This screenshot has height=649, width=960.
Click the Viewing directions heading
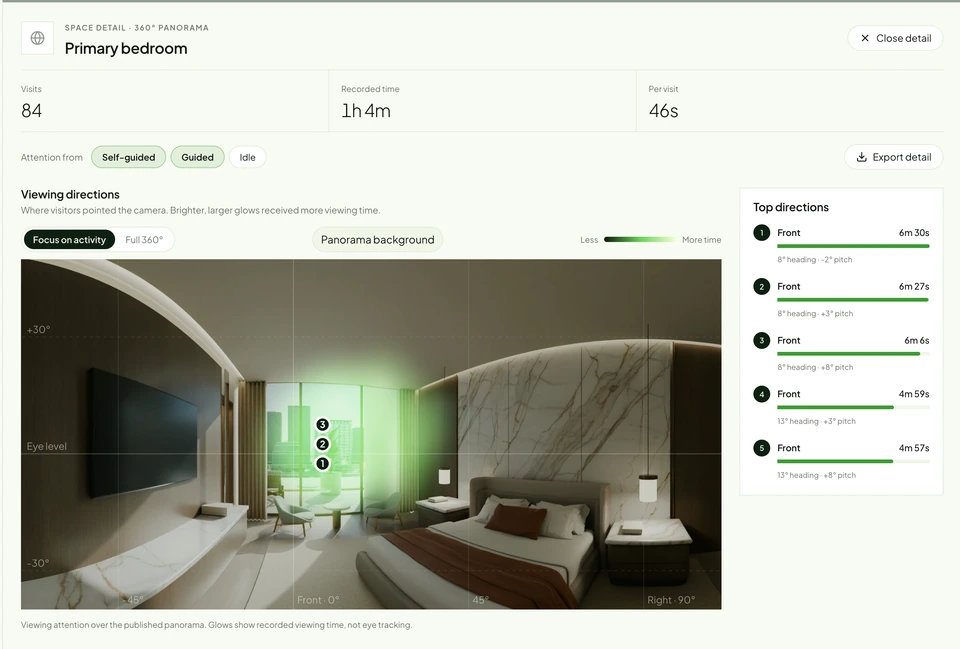70,195
